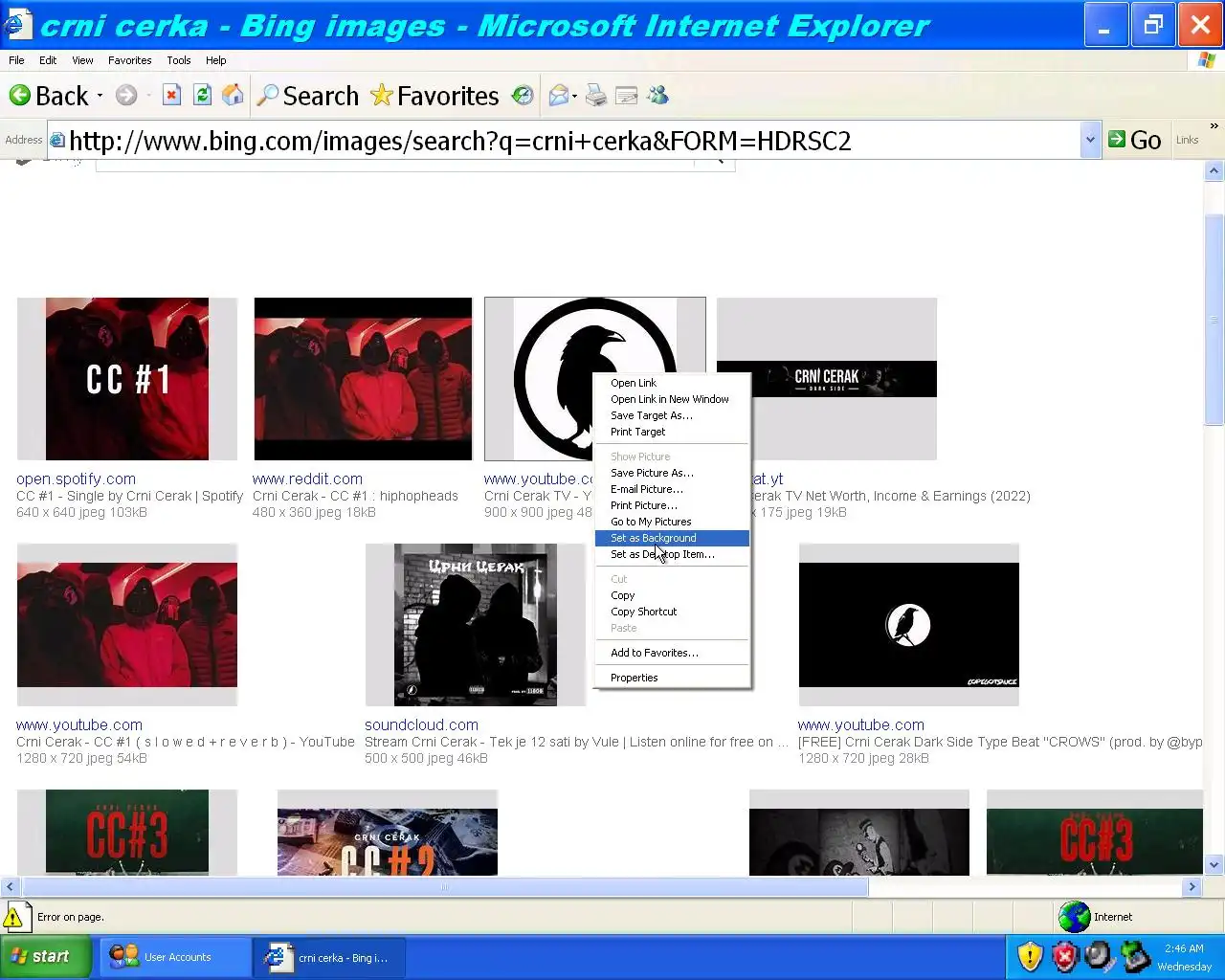
Task: Click the Internet zone globe icon
Action: pyautogui.click(x=1075, y=917)
